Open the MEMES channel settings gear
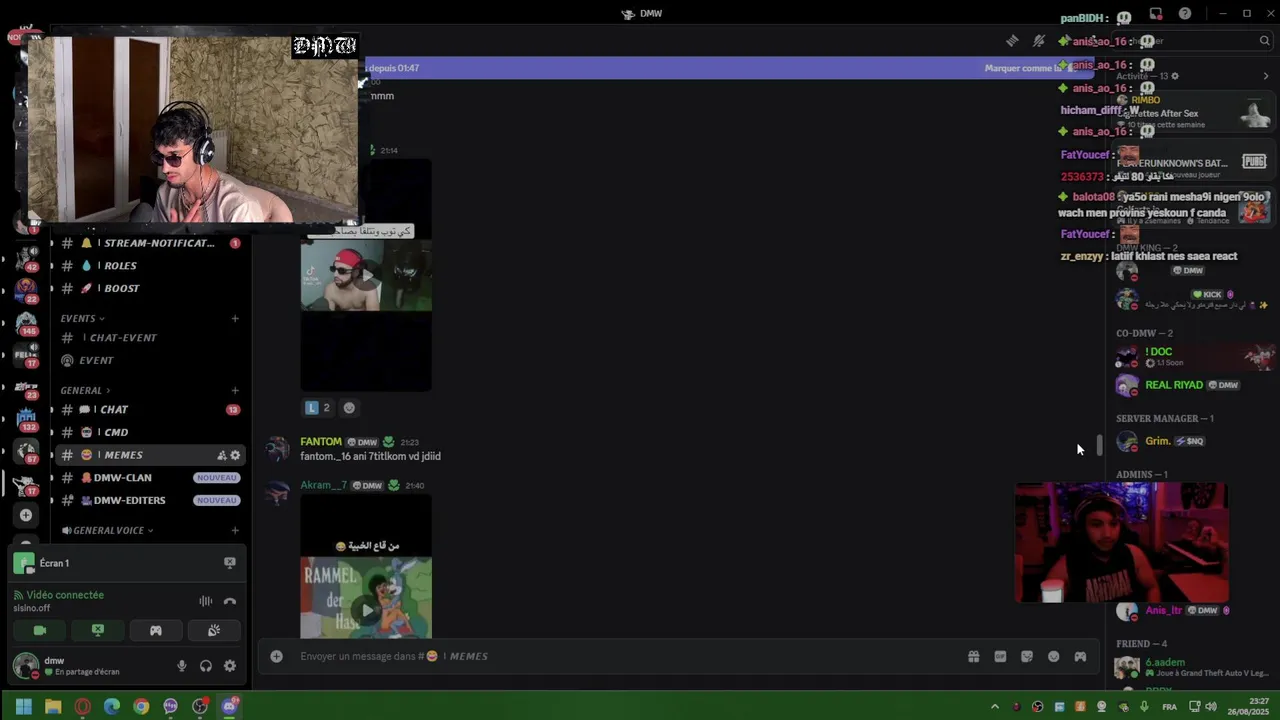Image resolution: width=1280 pixels, height=720 pixels. tap(235, 455)
